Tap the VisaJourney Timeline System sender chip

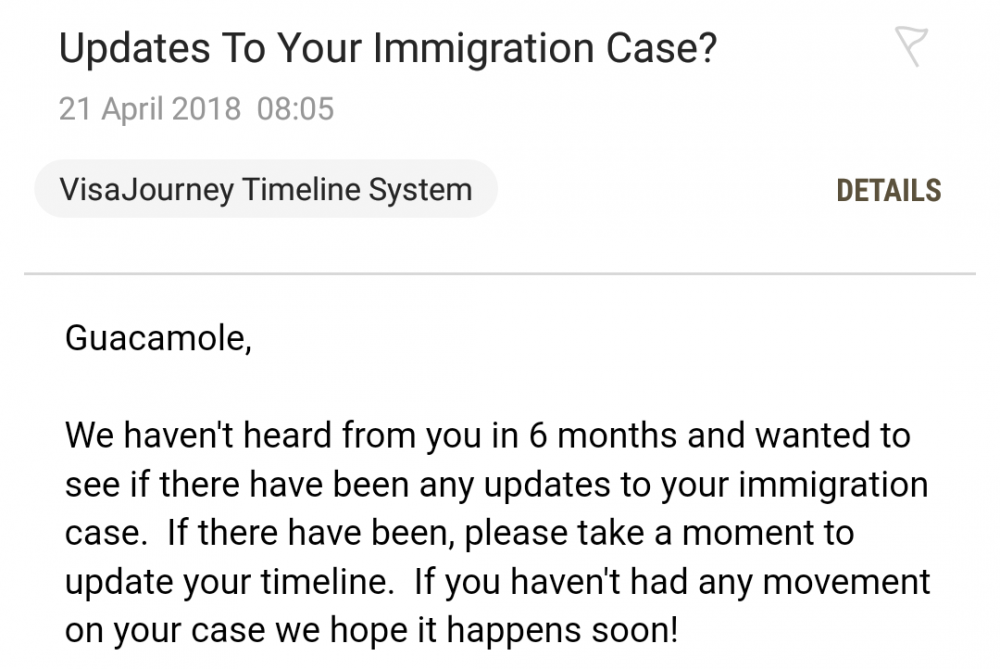tap(266, 189)
